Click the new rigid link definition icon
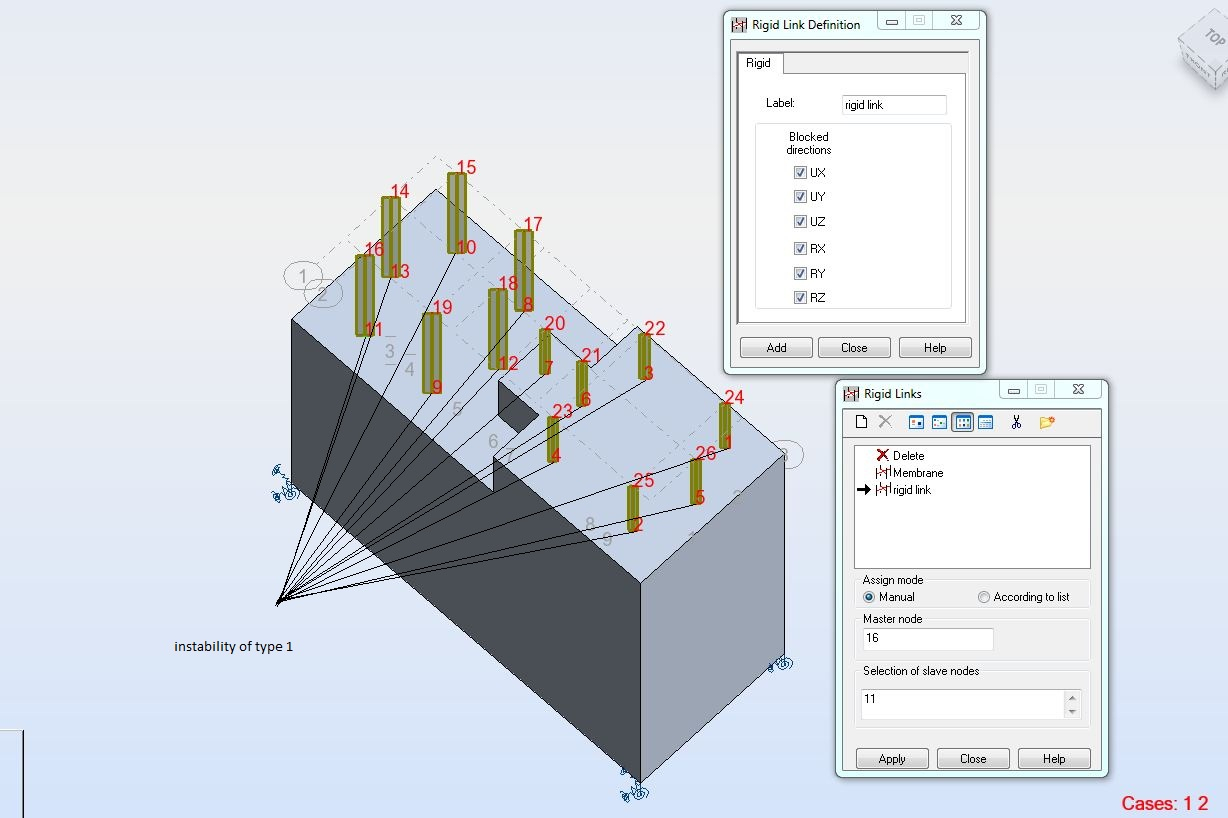1228x818 pixels. pos(862,422)
